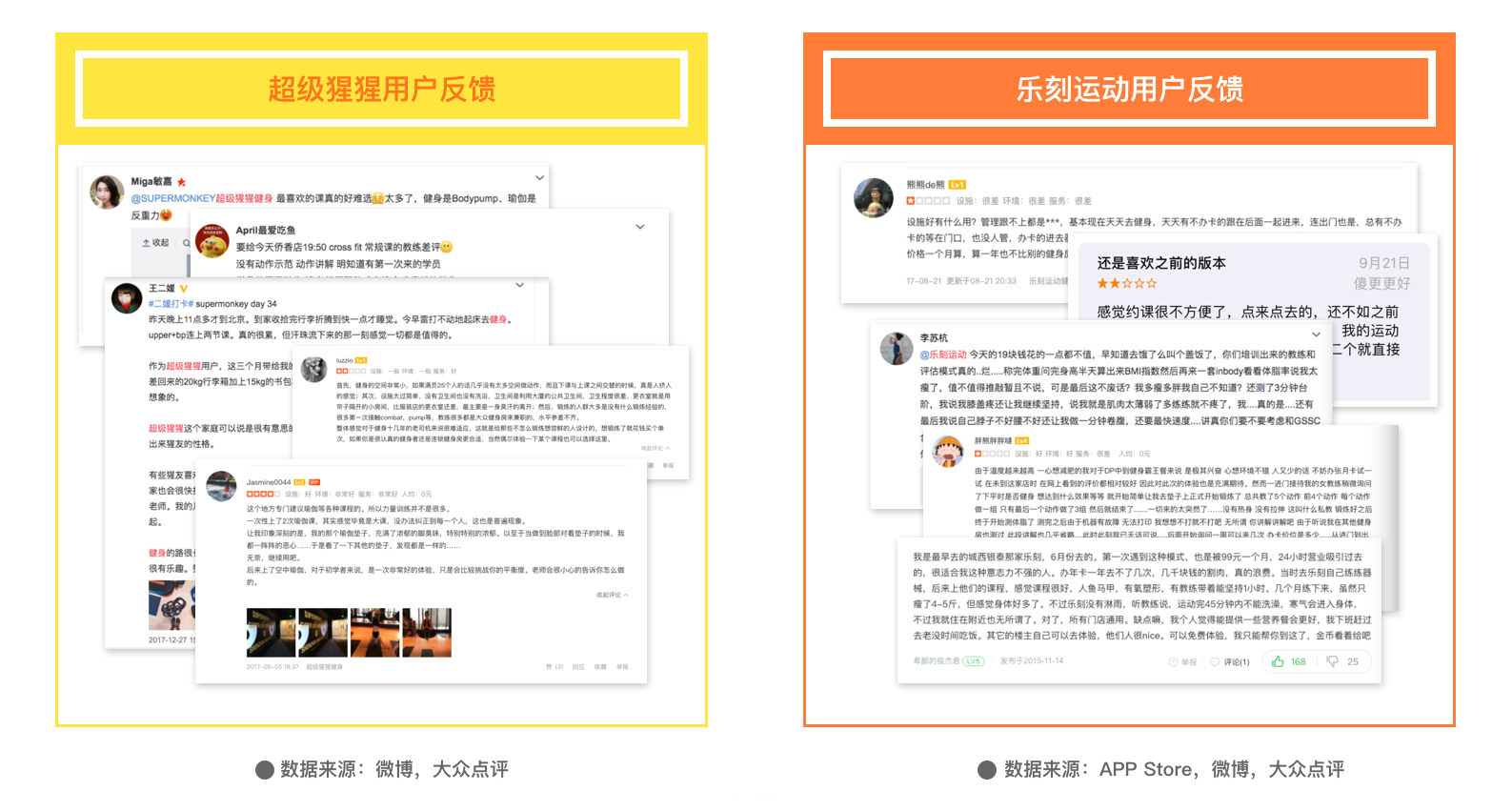This screenshot has width=1512, height=811.
Task: Open the first photo in Jasmine0044's review
Action: point(271,633)
